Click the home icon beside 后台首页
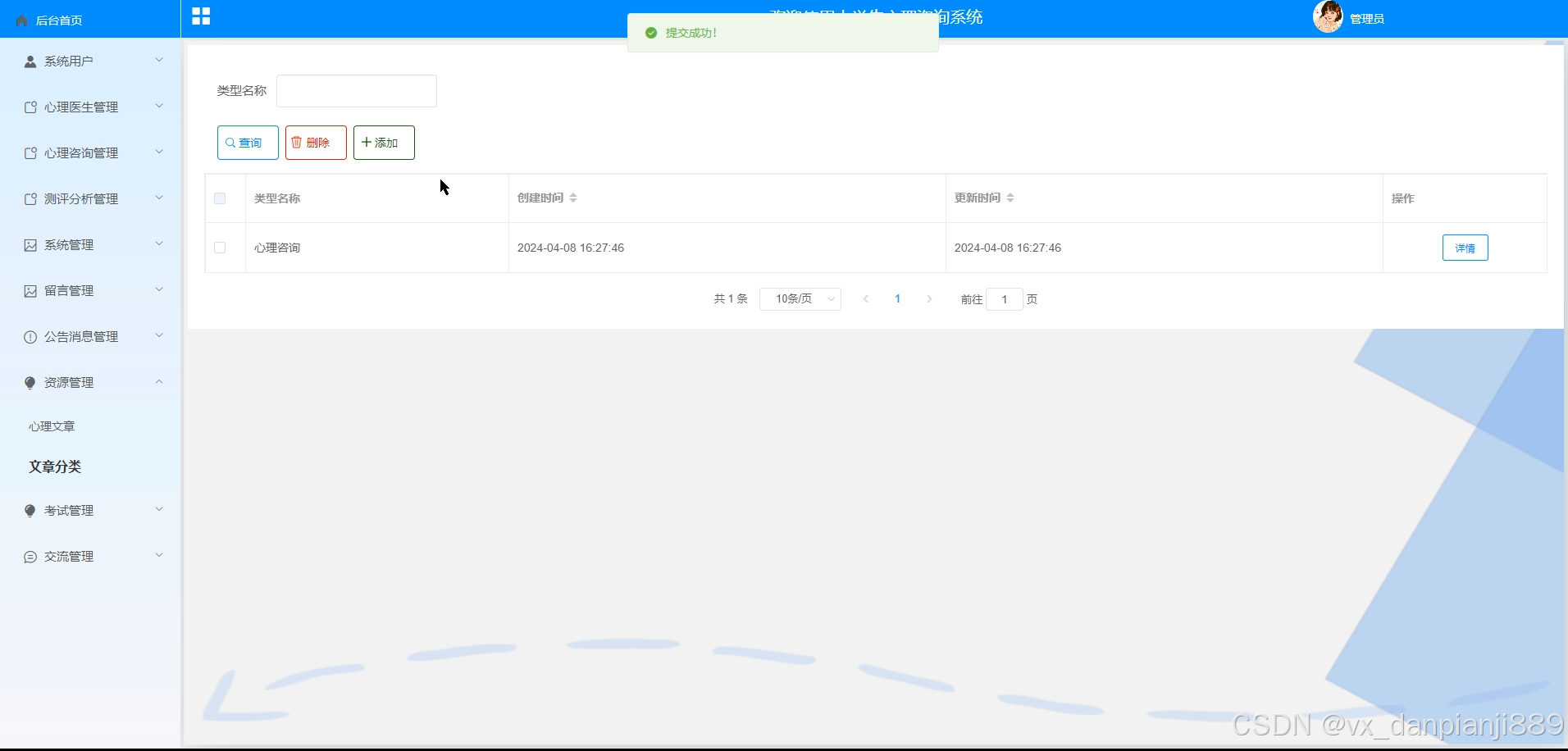 [x=22, y=20]
